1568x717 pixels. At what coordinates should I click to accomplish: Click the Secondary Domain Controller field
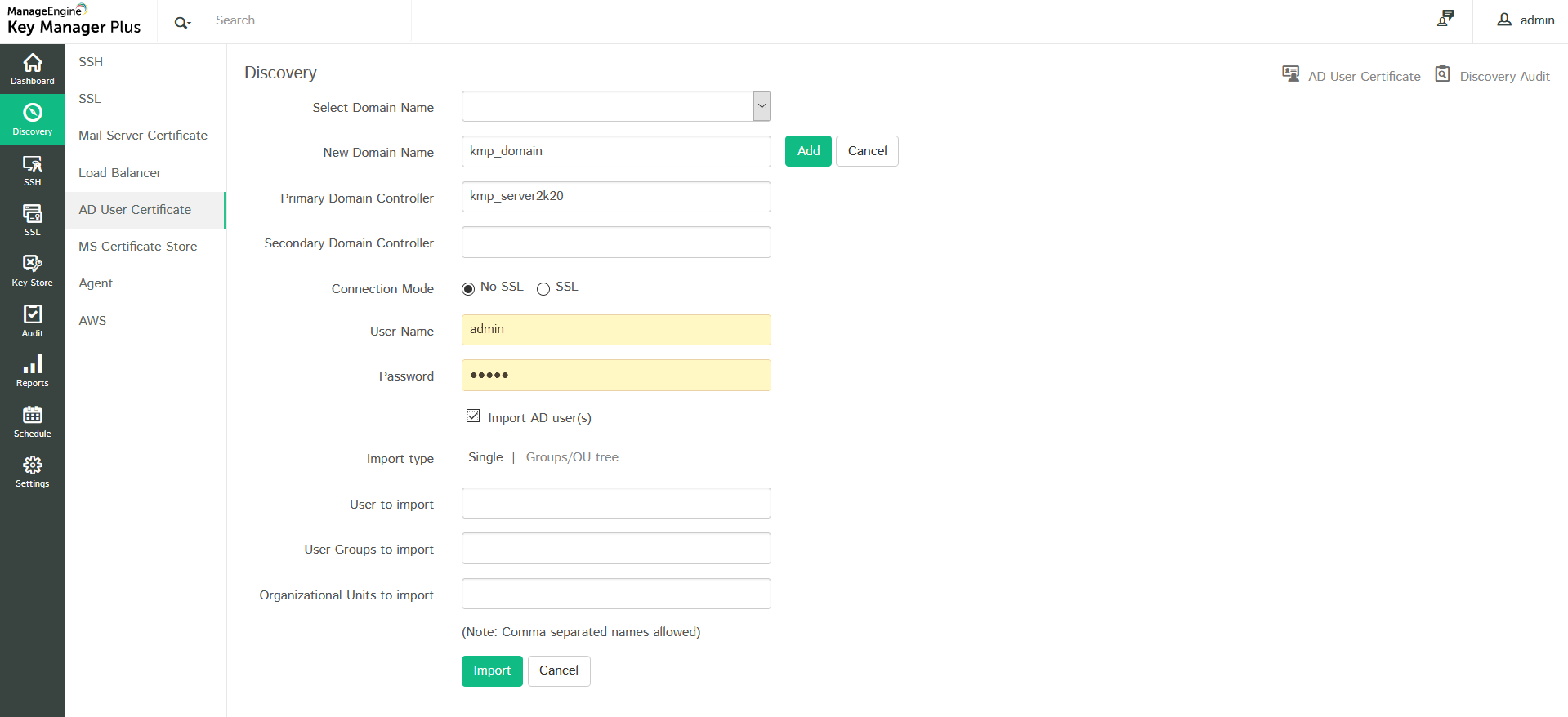[616, 243]
